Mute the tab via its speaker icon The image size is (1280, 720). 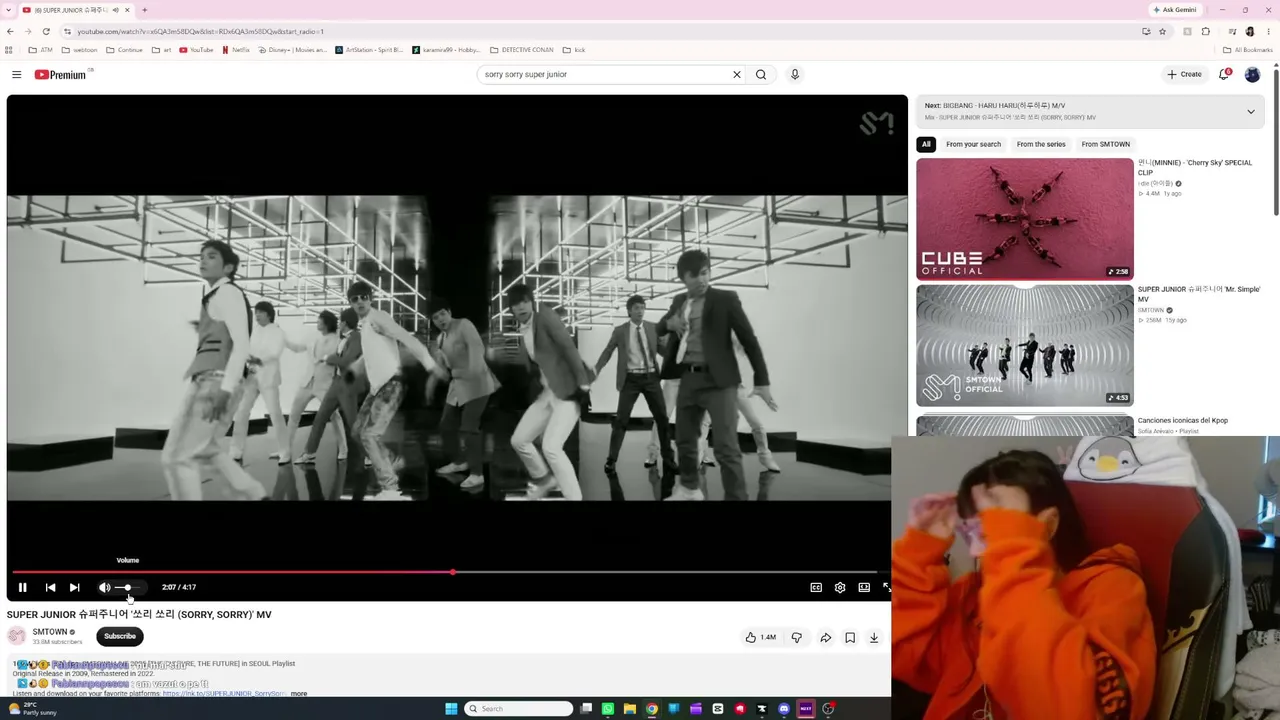pos(115,10)
